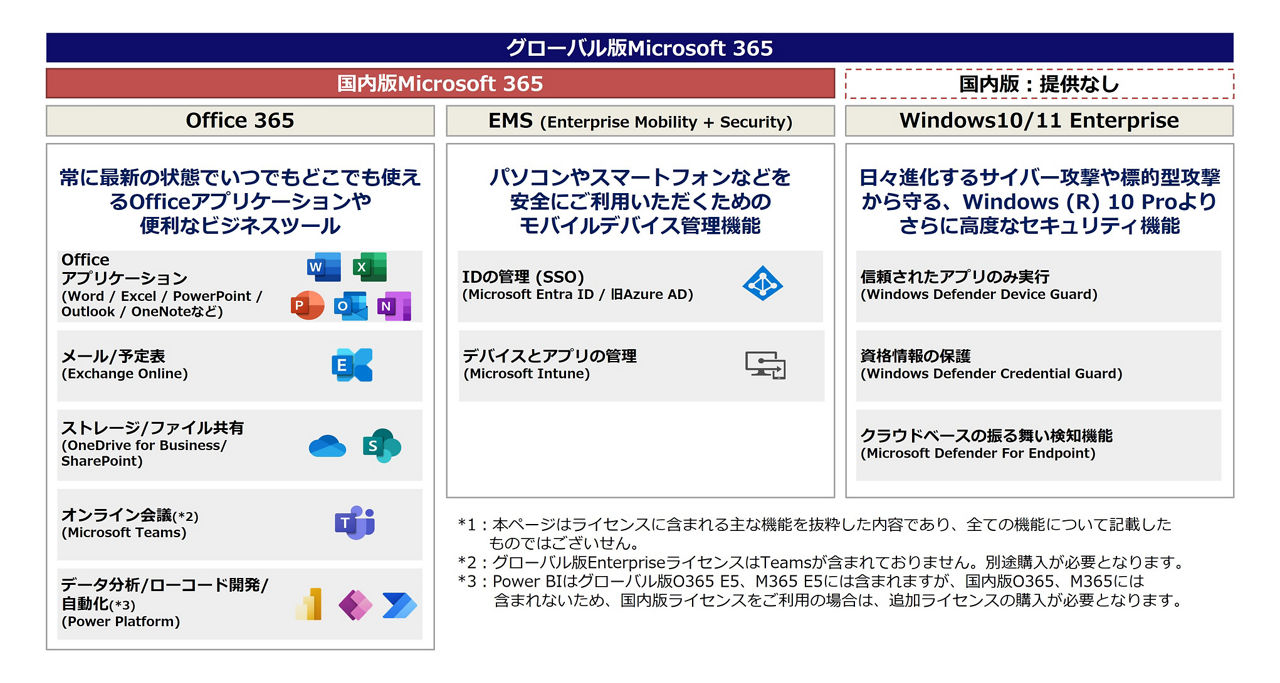This screenshot has height=683, width=1280.
Task: Click the 資格情報の保護 label
Action: (x=915, y=356)
